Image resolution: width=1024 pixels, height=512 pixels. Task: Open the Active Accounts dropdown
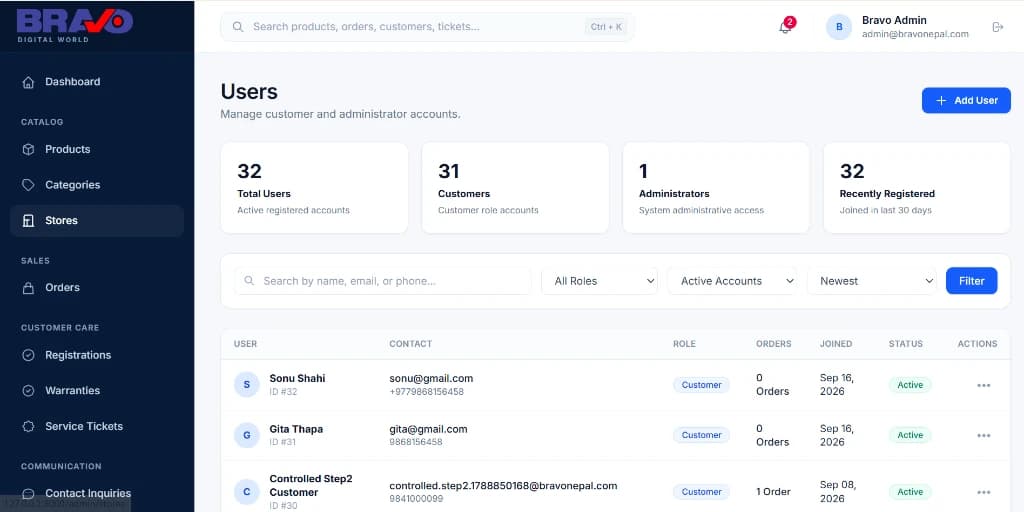(x=732, y=281)
